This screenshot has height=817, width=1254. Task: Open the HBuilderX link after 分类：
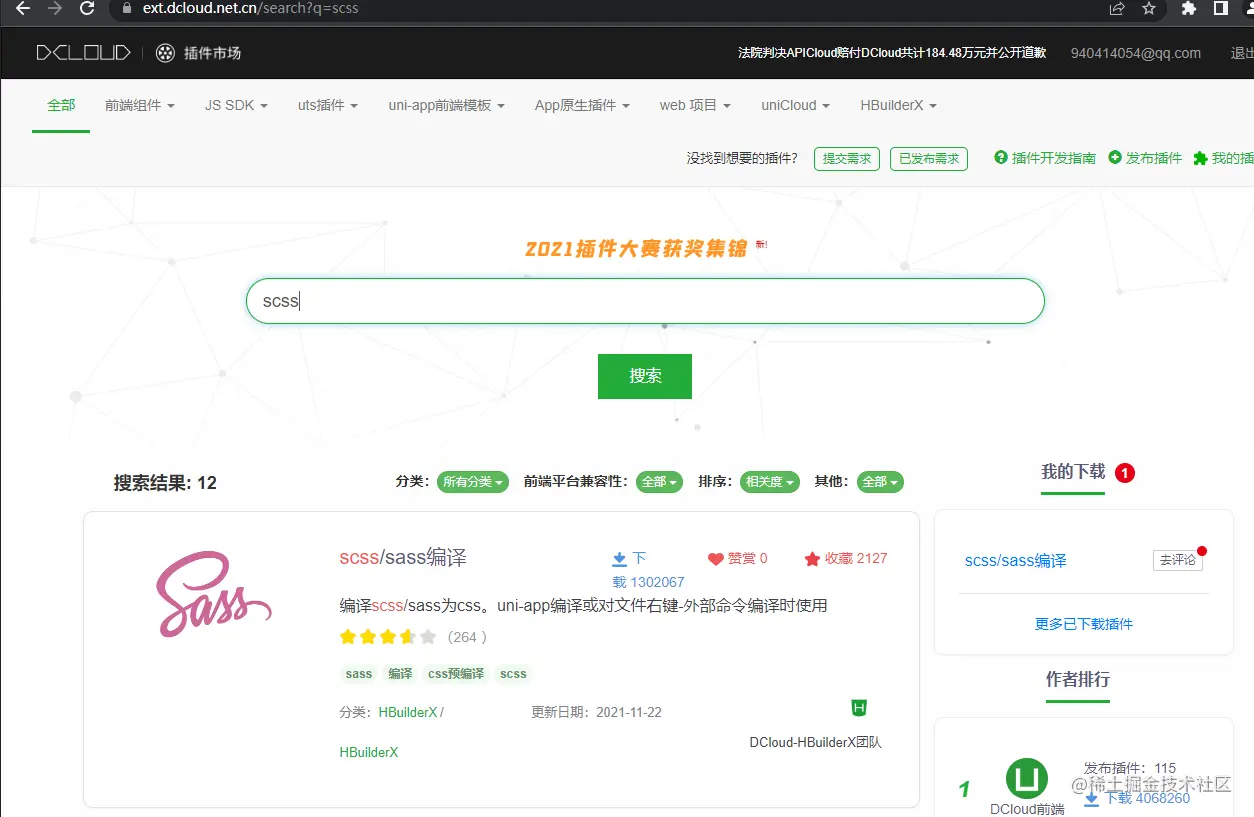(x=407, y=713)
